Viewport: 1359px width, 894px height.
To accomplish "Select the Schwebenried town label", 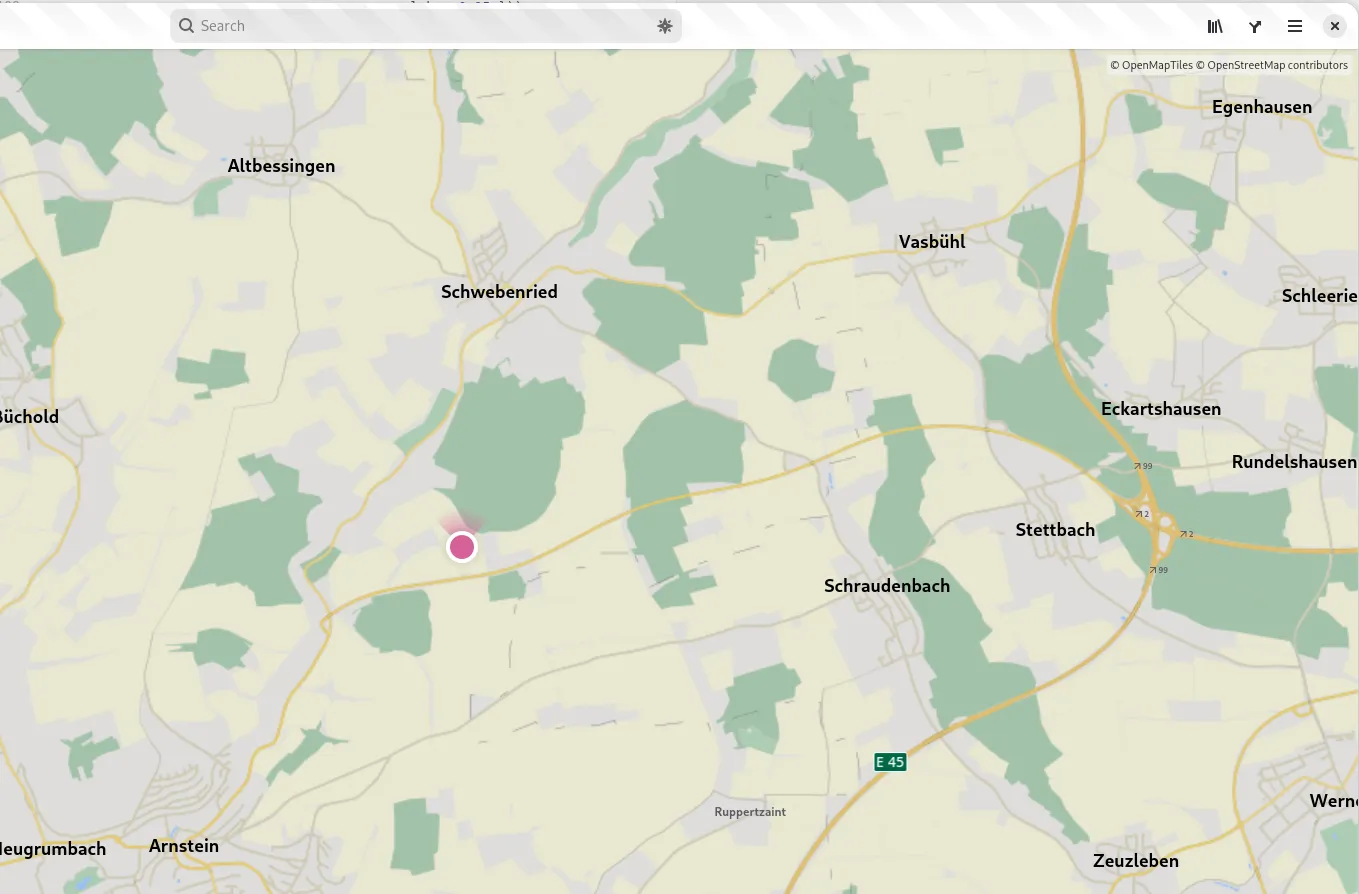I will (x=499, y=292).
